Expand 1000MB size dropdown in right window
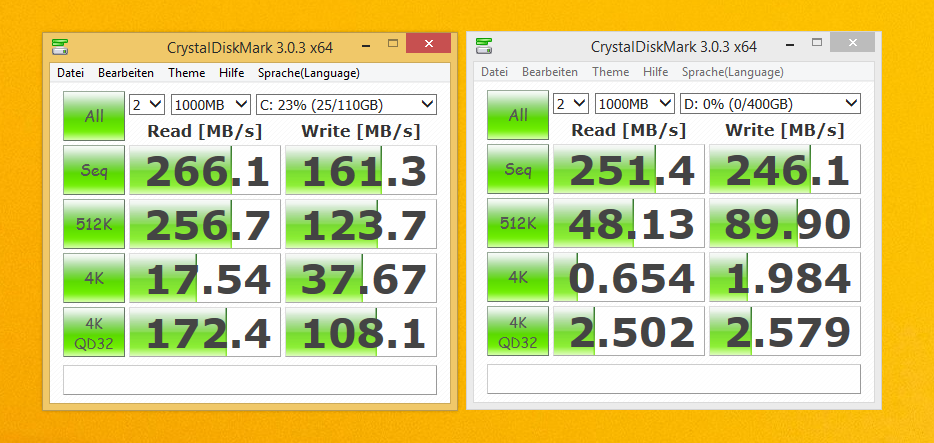934x443 pixels. (635, 104)
